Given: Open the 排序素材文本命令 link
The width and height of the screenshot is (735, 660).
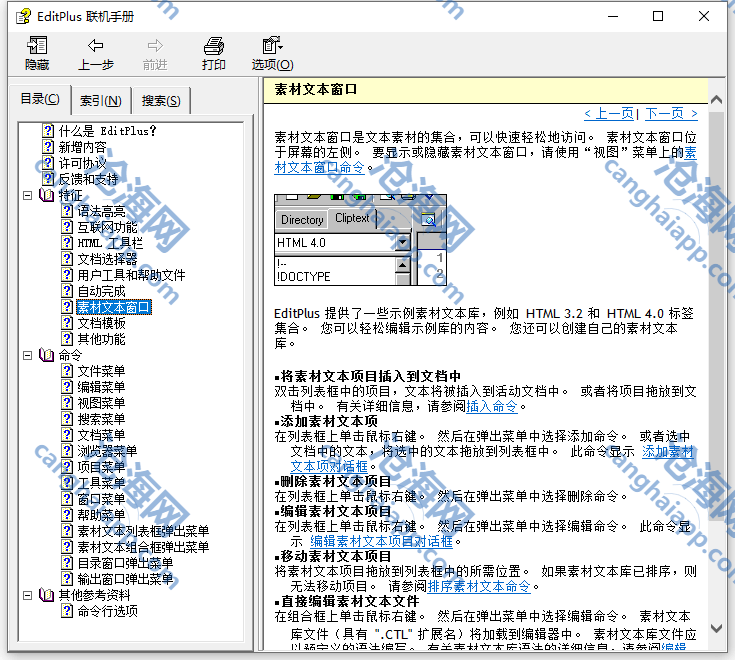Looking at the screenshot, I should [x=478, y=587].
